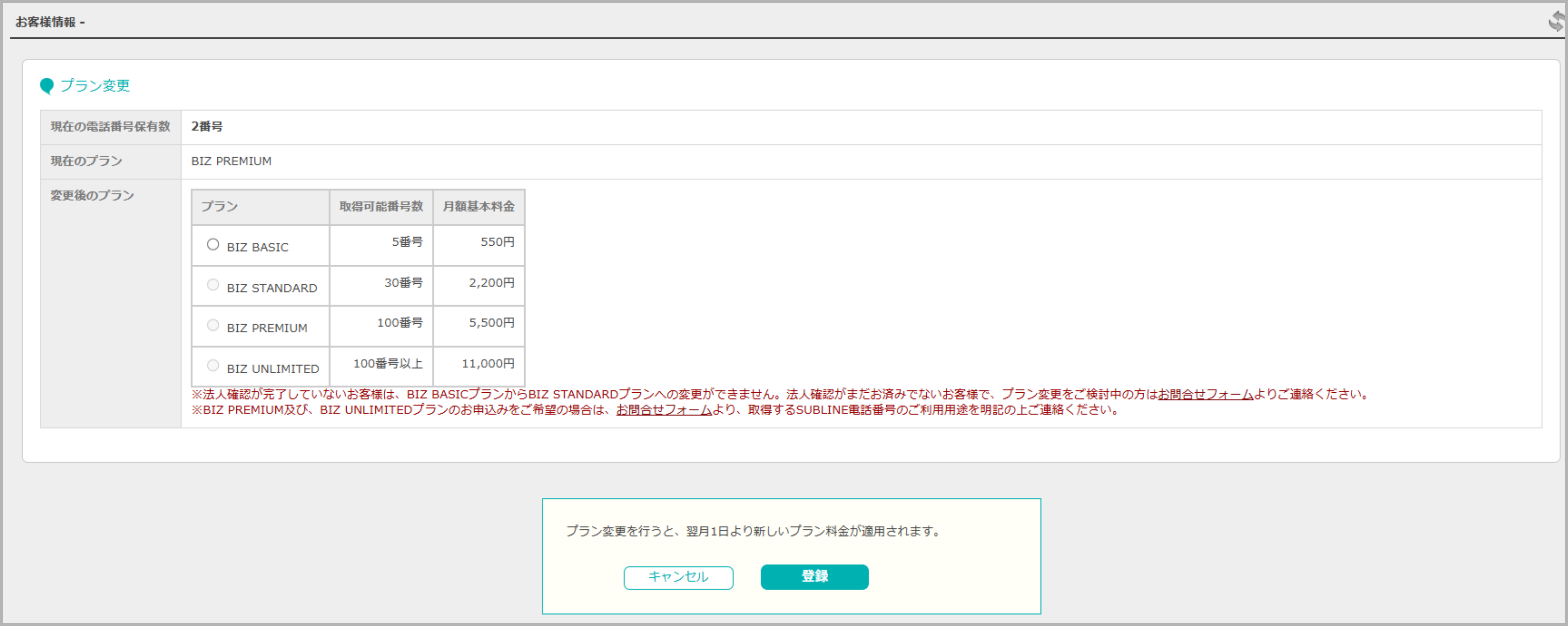The width and height of the screenshot is (1568, 626).
Task: Click the プラン column header
Action: pos(220,206)
